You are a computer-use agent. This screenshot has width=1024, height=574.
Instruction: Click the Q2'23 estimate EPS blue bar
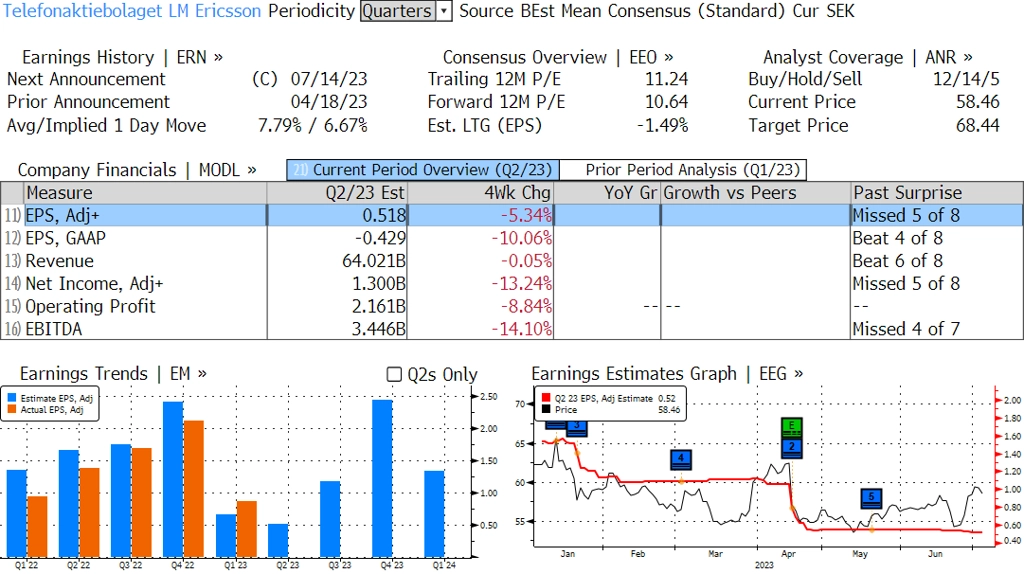(x=278, y=541)
